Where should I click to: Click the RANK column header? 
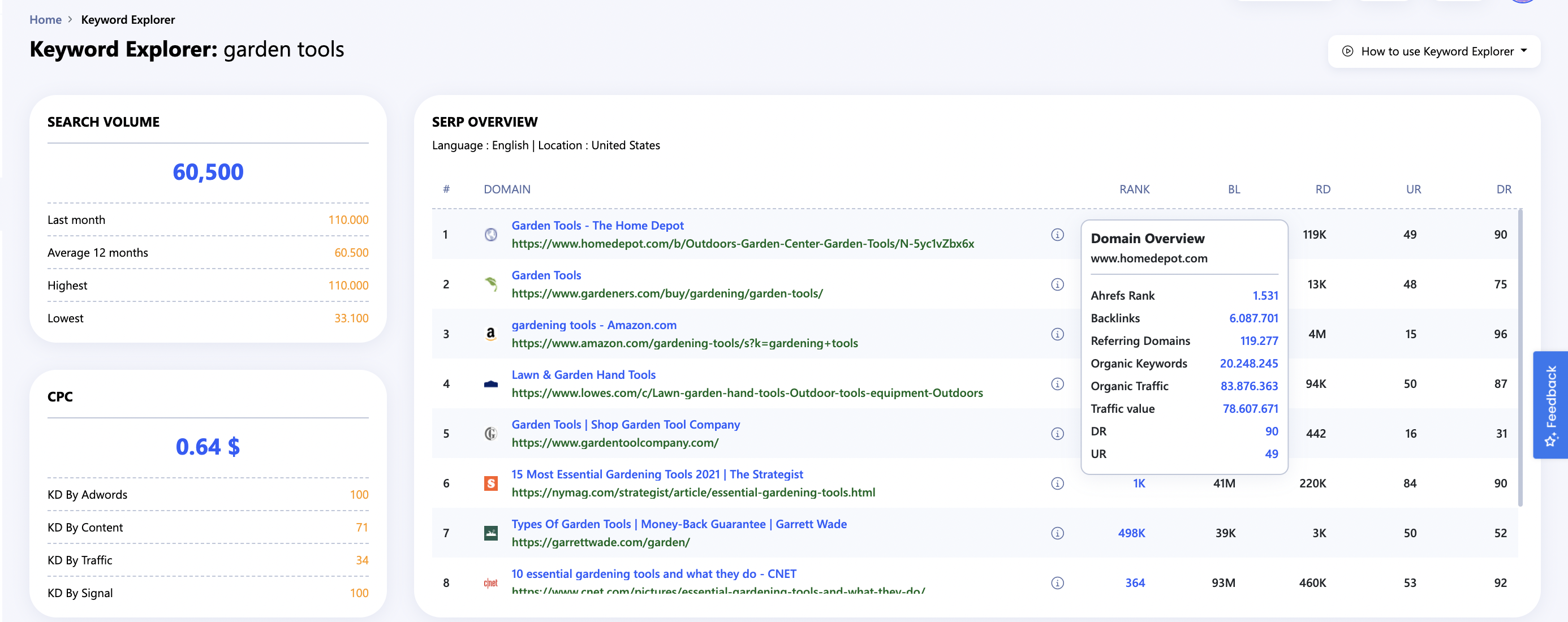coord(1134,189)
